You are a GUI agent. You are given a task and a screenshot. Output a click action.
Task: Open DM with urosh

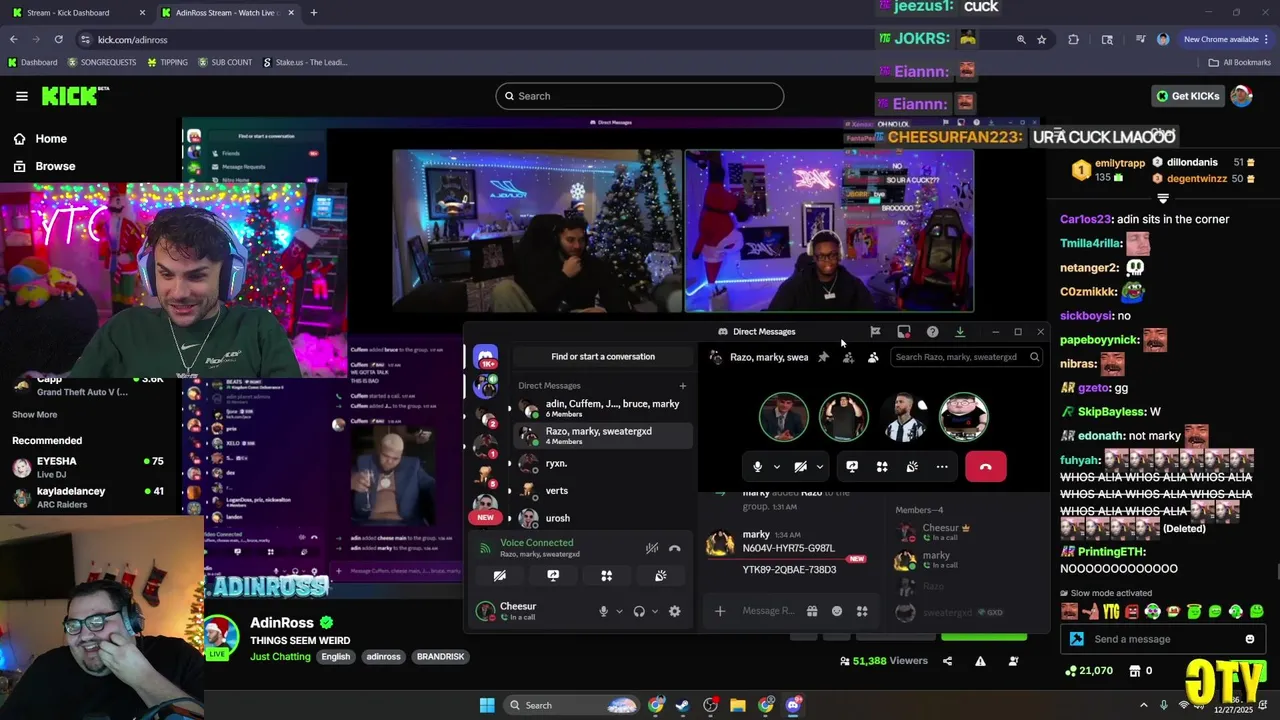click(603, 518)
